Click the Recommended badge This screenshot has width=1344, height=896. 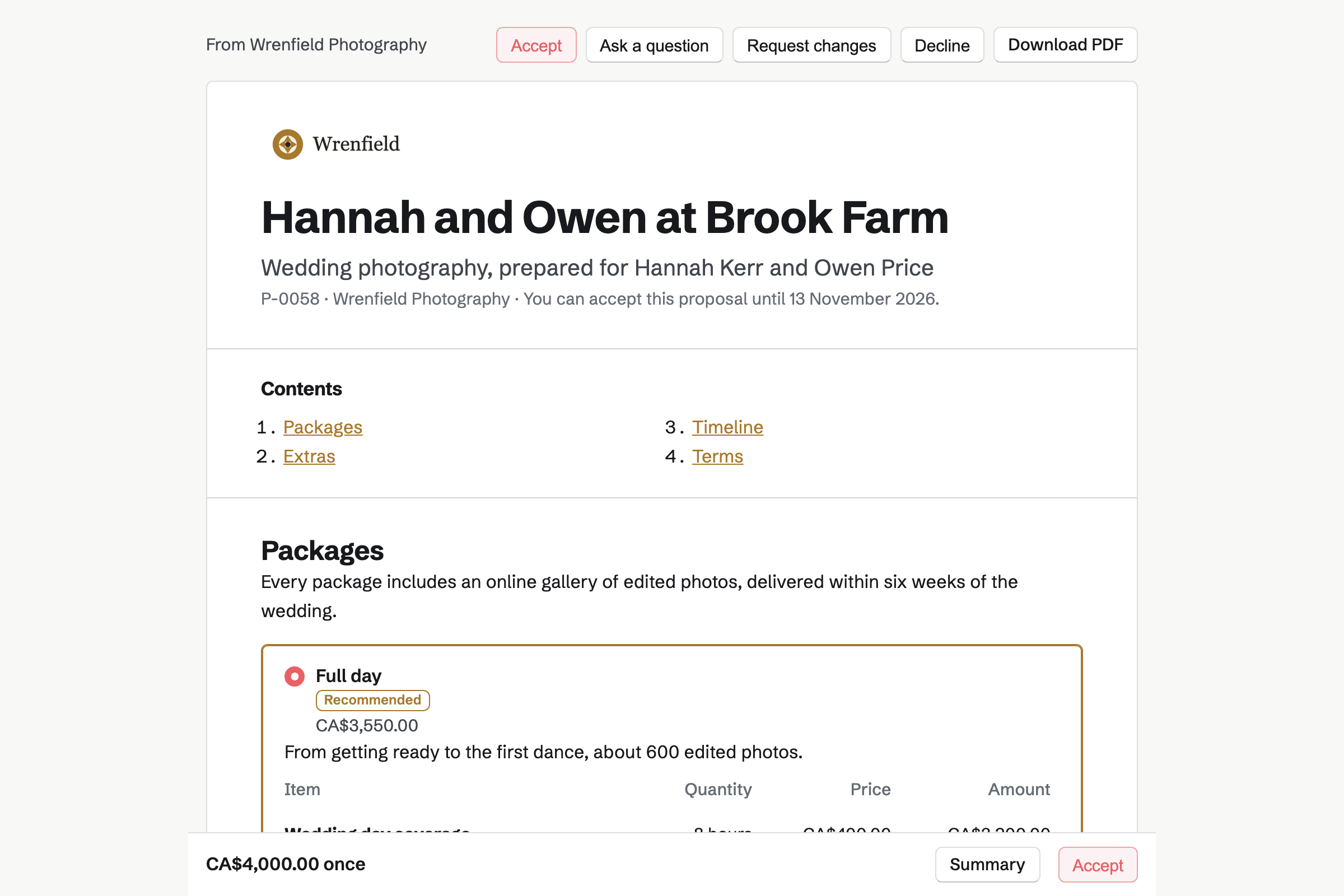click(x=372, y=700)
